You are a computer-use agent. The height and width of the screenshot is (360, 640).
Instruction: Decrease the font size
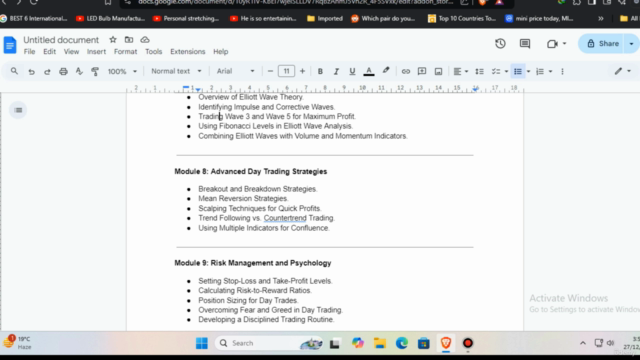click(270, 71)
